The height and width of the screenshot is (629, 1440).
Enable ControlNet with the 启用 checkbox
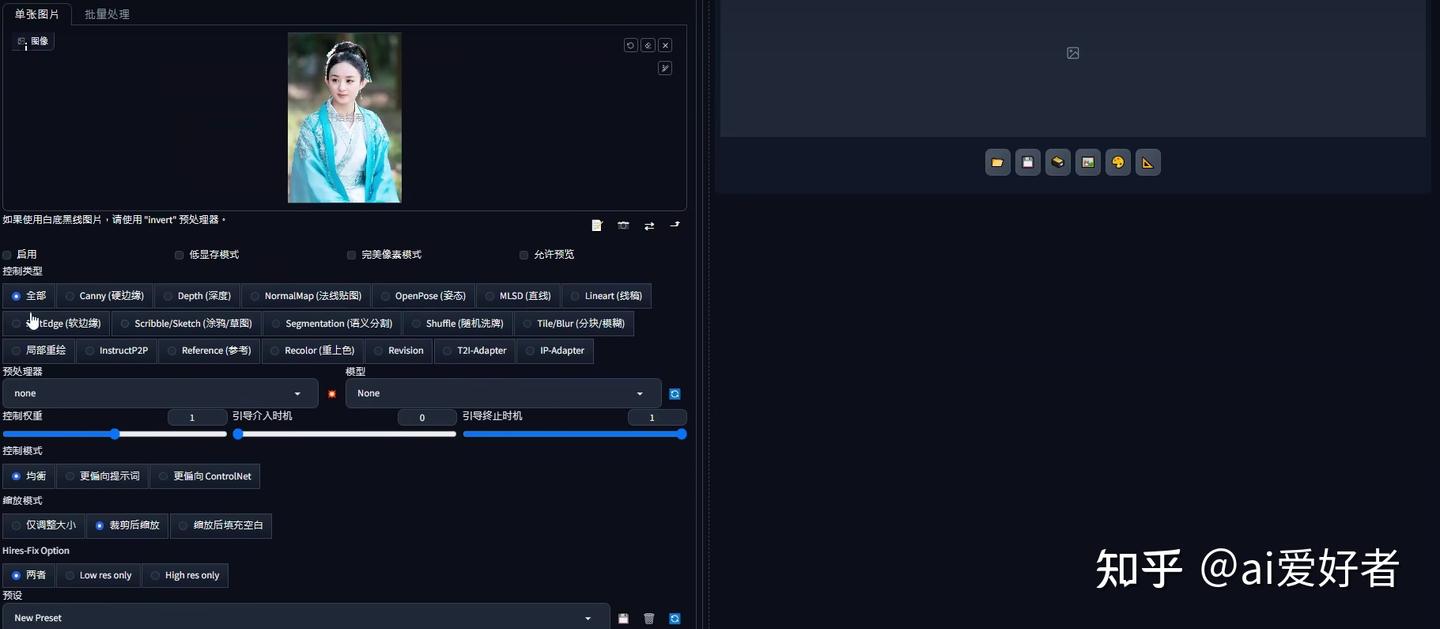point(8,255)
